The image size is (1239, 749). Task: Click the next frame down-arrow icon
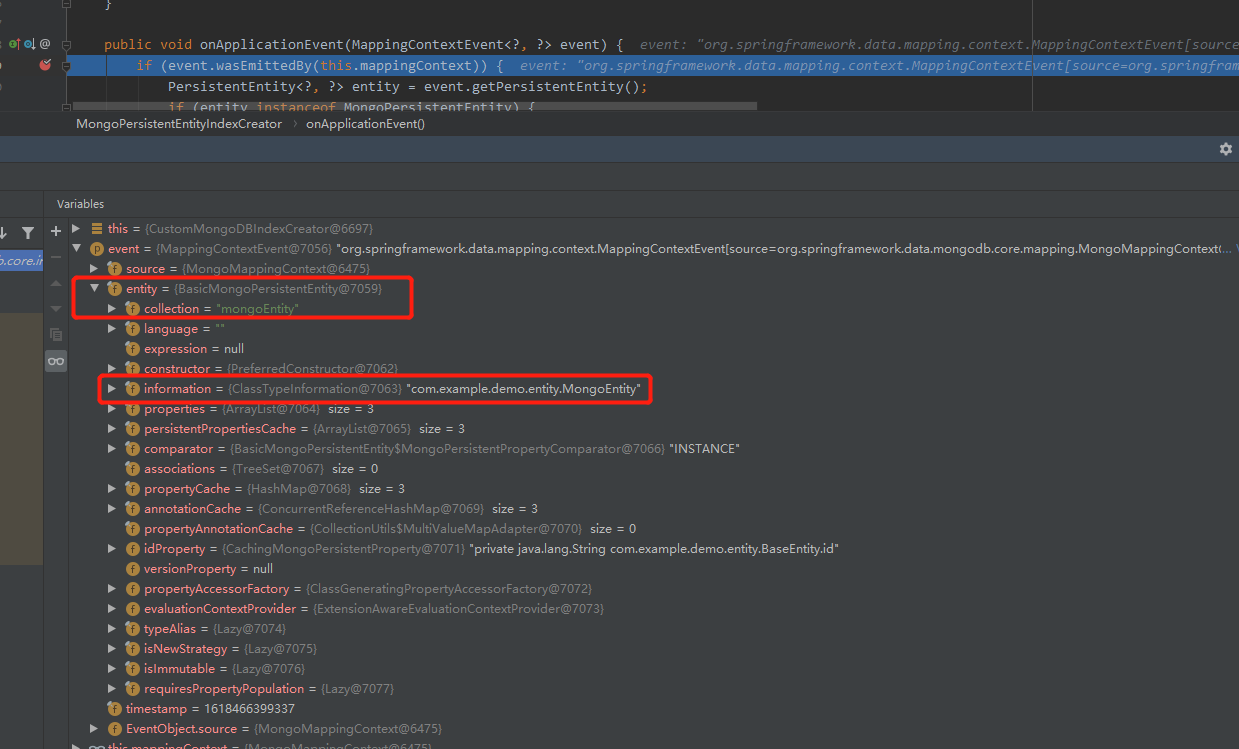pos(4,233)
